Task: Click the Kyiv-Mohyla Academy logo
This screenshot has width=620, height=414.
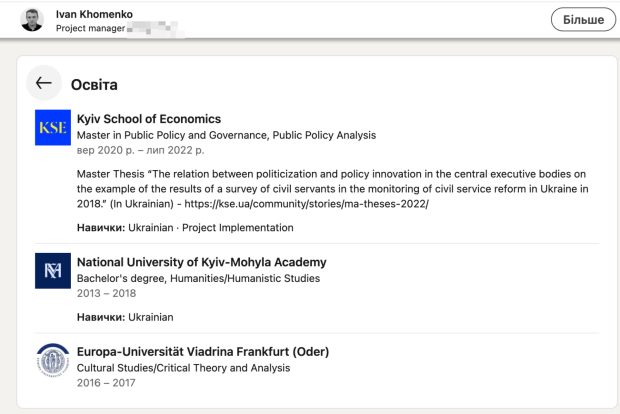Action: point(53,271)
